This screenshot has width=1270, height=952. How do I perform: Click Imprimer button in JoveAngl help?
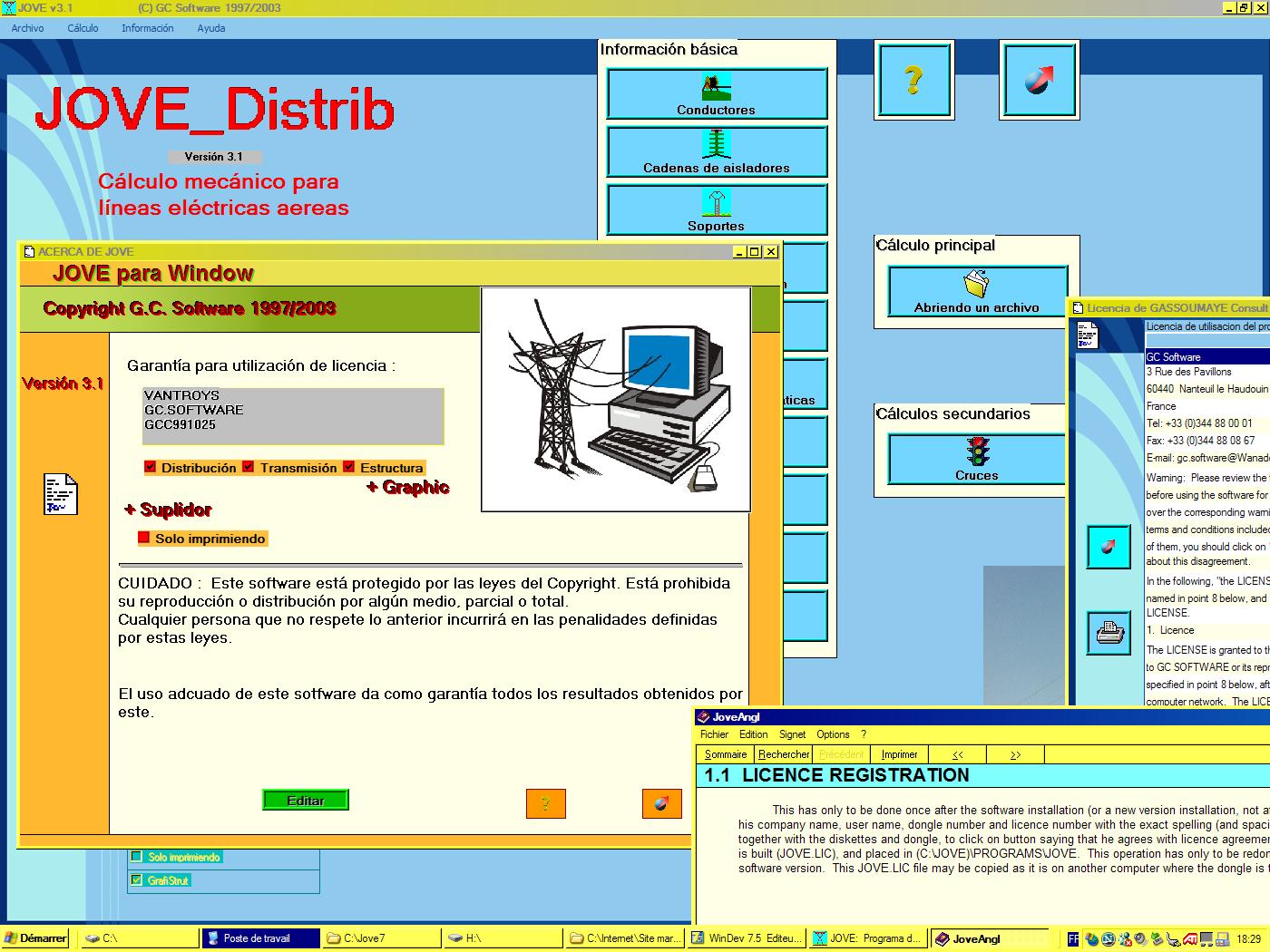pyautogui.click(x=899, y=754)
